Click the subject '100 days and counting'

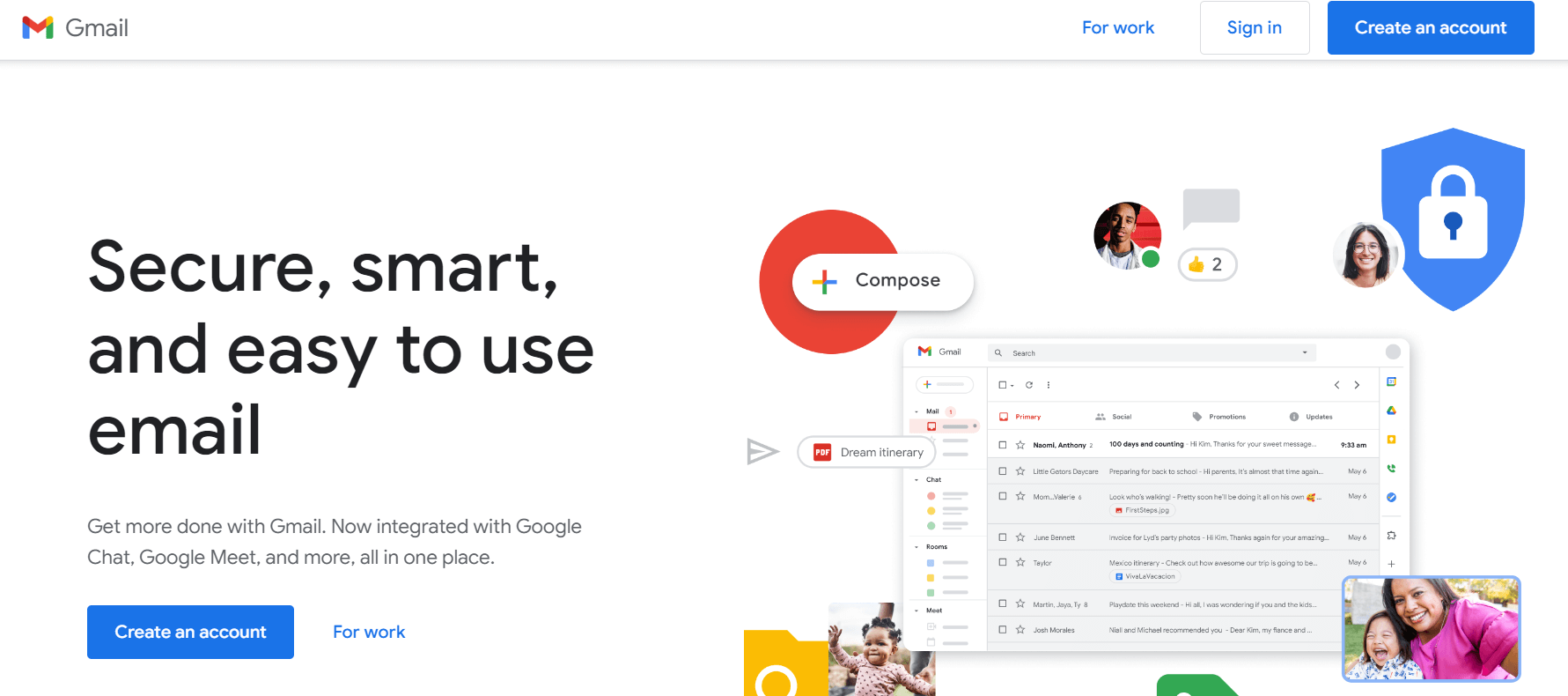tap(1146, 444)
